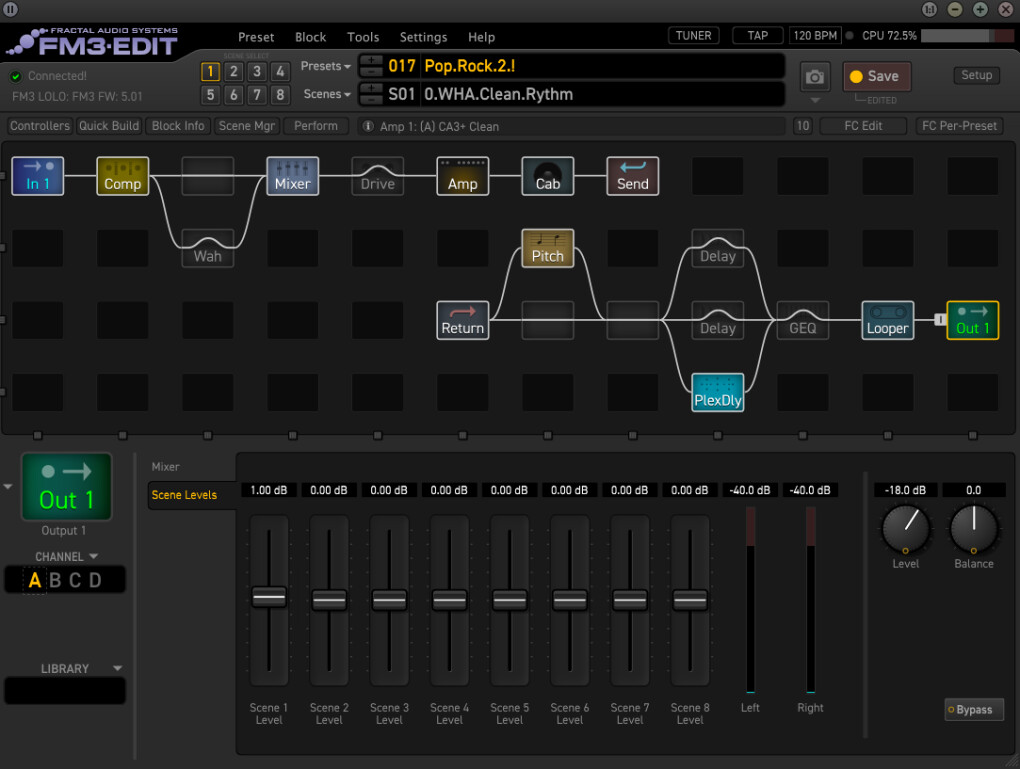Open the Controllers panel
The image size is (1020, 769).
[40, 126]
